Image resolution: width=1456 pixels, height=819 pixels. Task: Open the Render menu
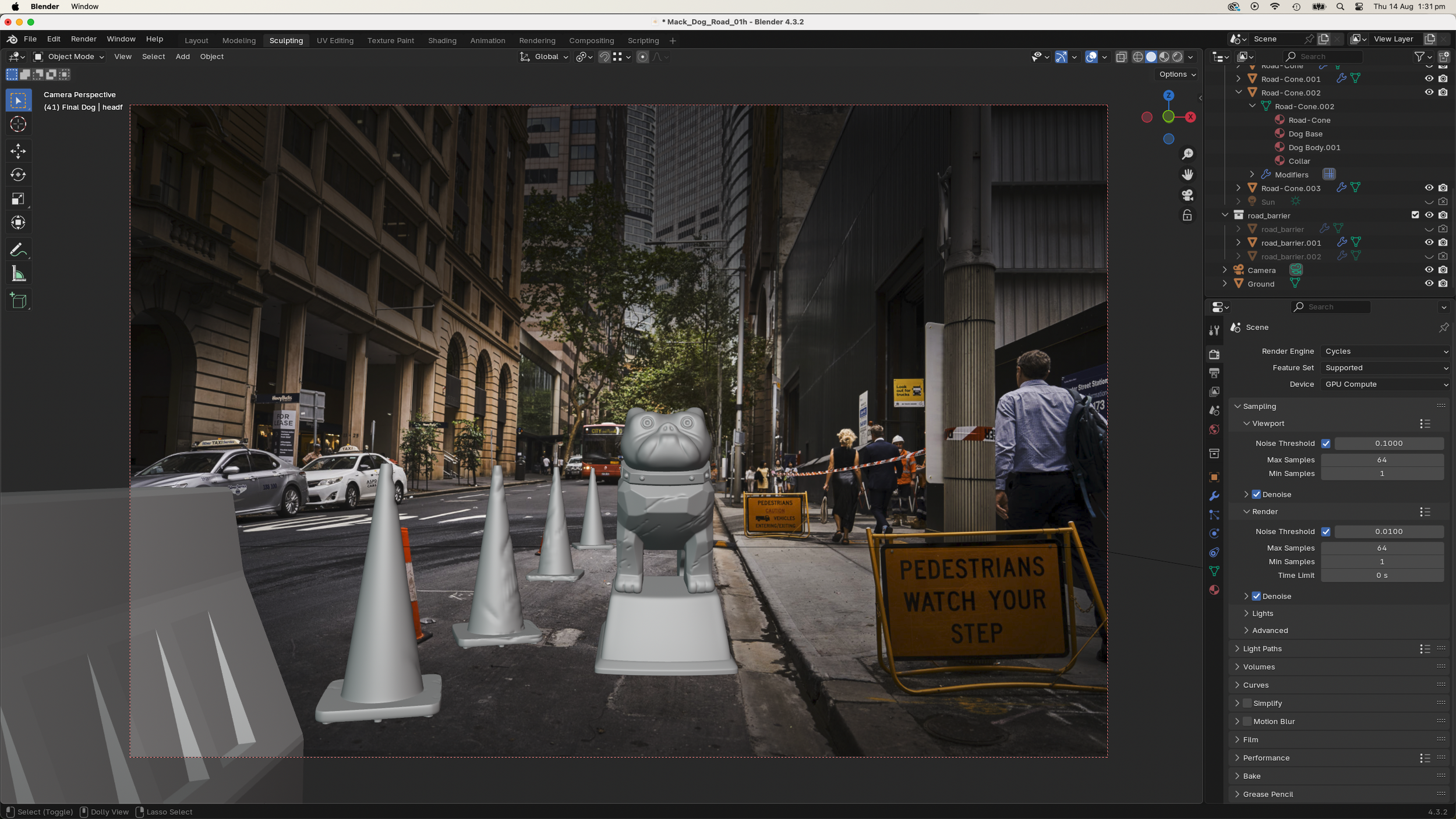(x=83, y=38)
